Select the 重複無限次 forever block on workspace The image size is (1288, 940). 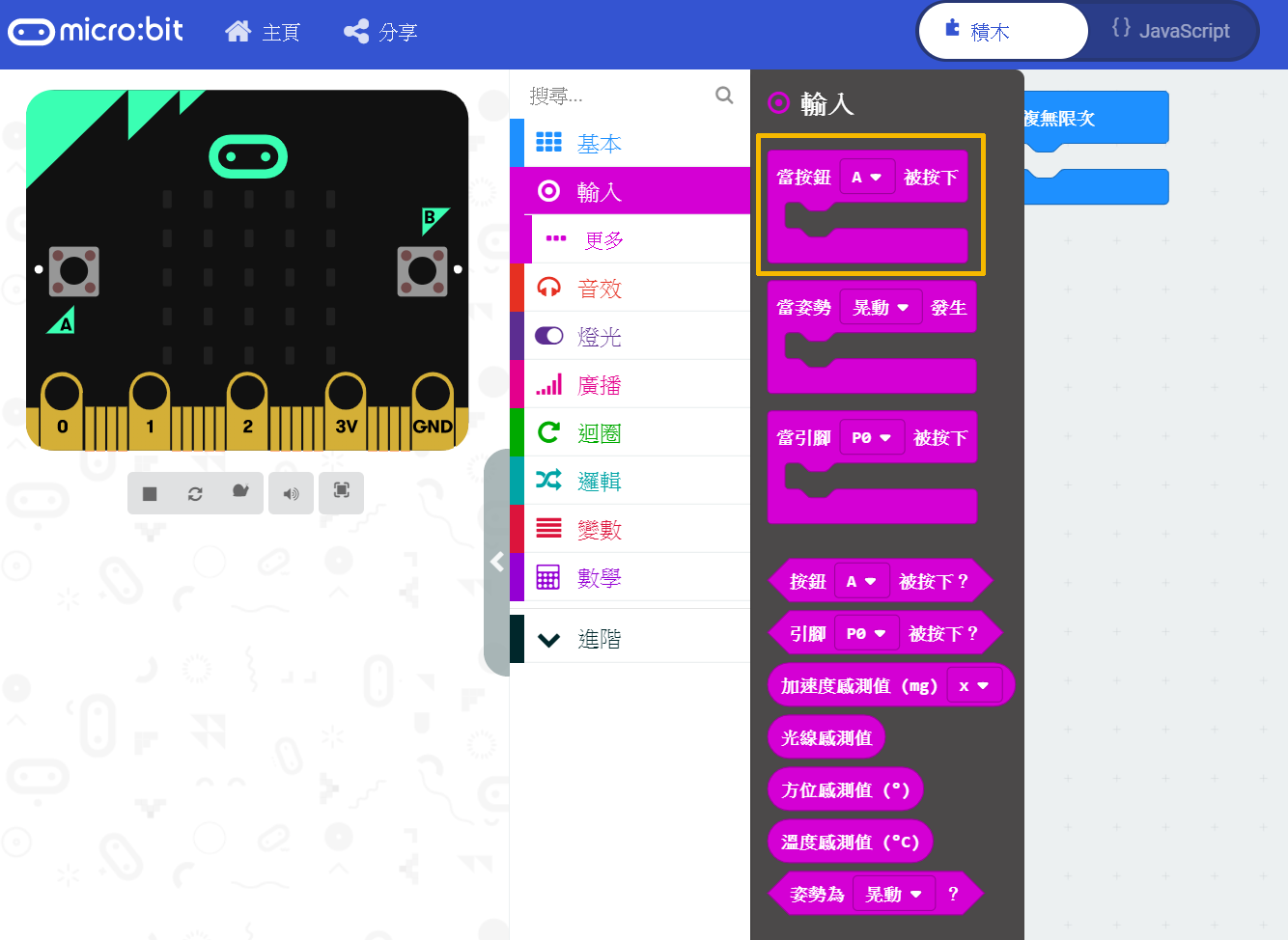(x=1096, y=119)
